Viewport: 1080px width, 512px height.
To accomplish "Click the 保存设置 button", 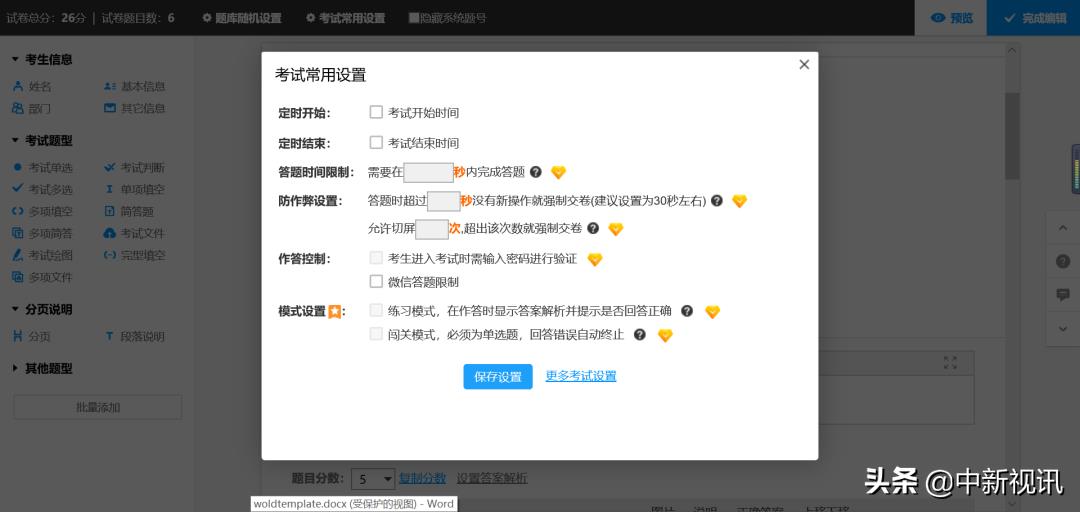I will coord(498,376).
